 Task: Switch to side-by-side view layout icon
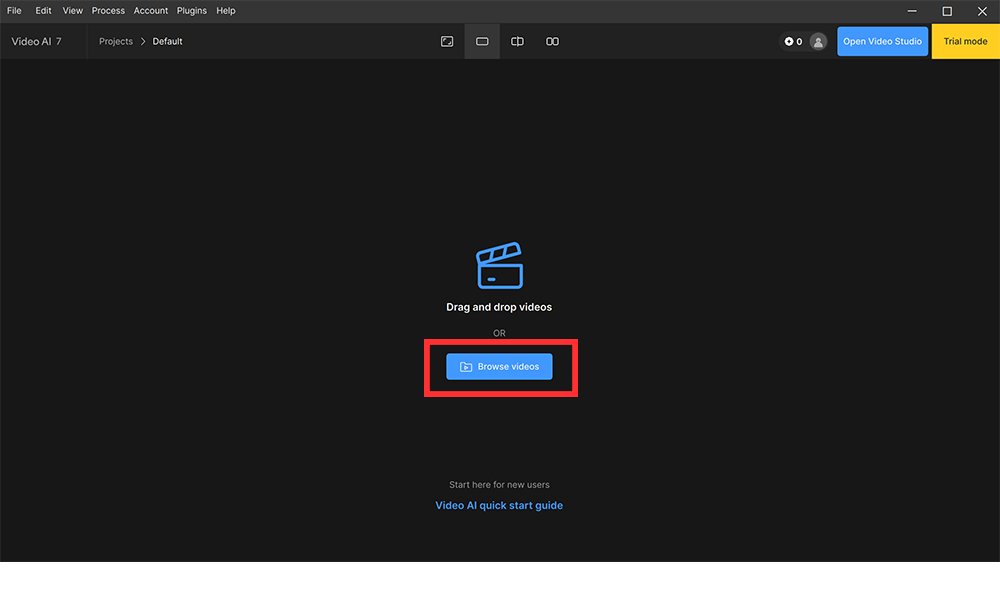[x=552, y=42]
